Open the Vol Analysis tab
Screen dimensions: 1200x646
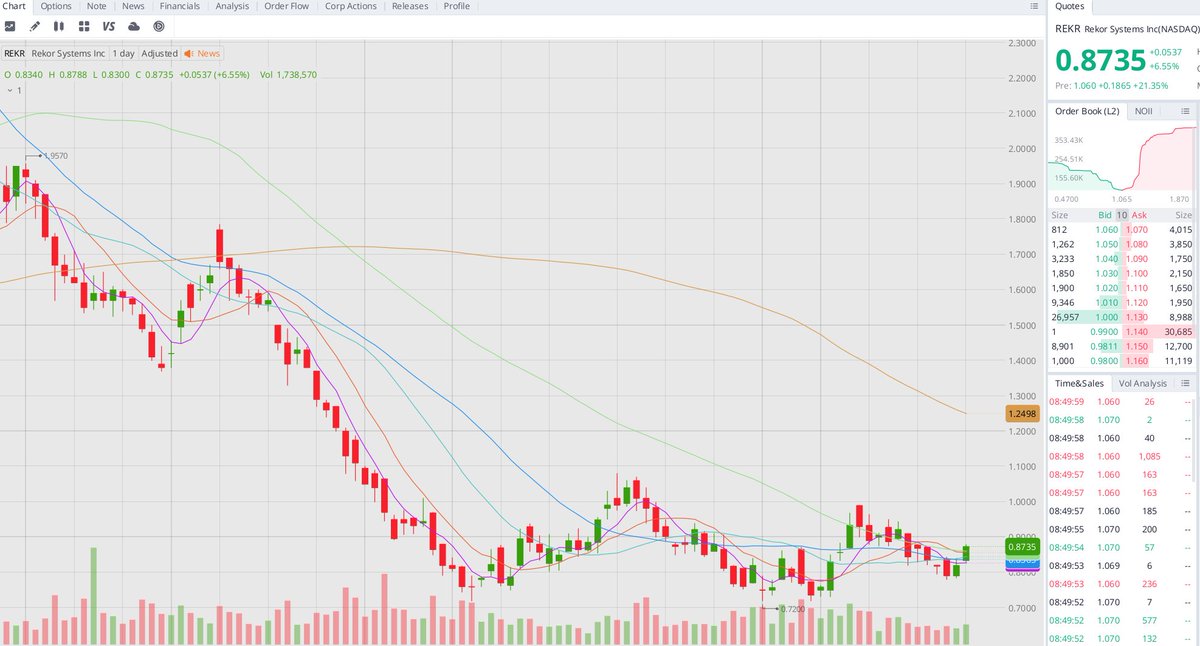click(1143, 383)
